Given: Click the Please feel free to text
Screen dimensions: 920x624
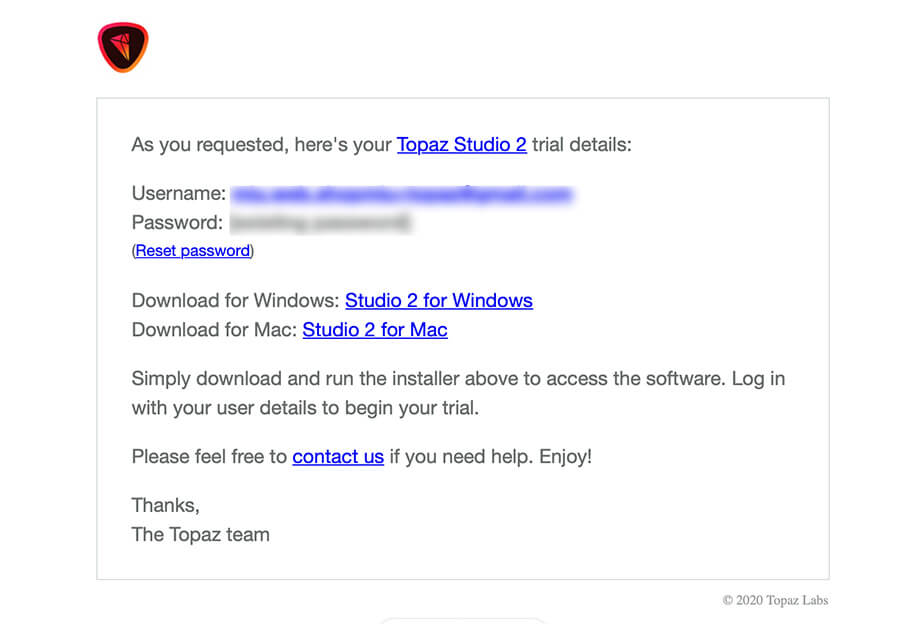Looking at the screenshot, I should pyautogui.click(x=209, y=456).
